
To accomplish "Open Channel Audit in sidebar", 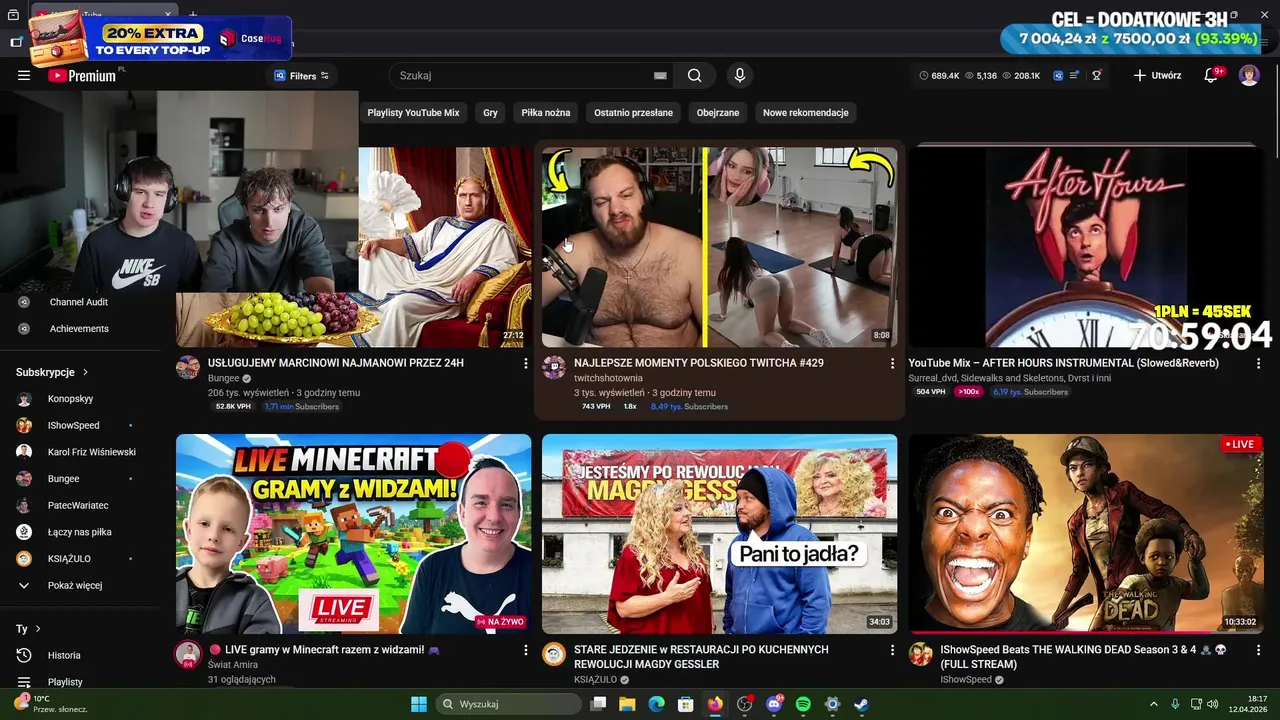I will click(79, 302).
